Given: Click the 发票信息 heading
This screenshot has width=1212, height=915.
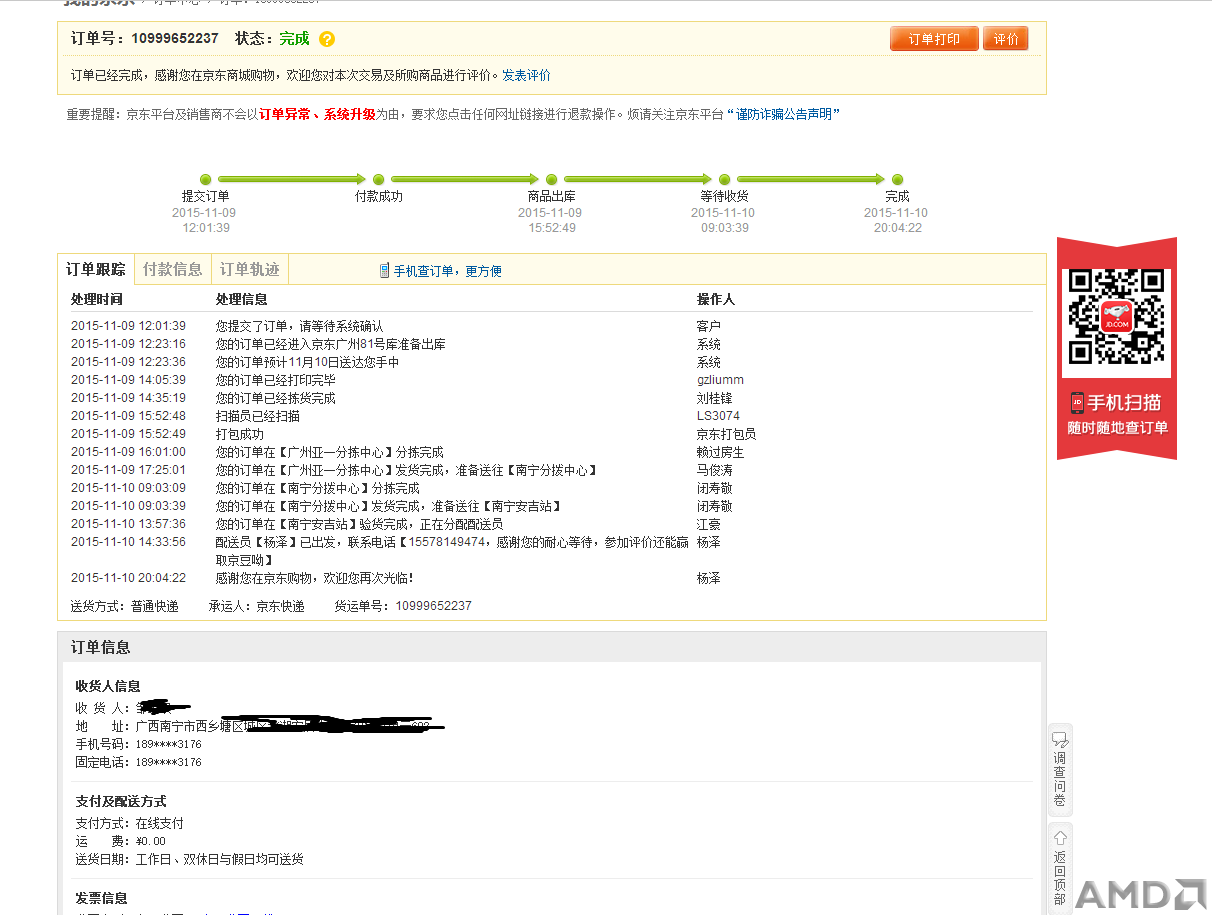Looking at the screenshot, I should point(101,898).
